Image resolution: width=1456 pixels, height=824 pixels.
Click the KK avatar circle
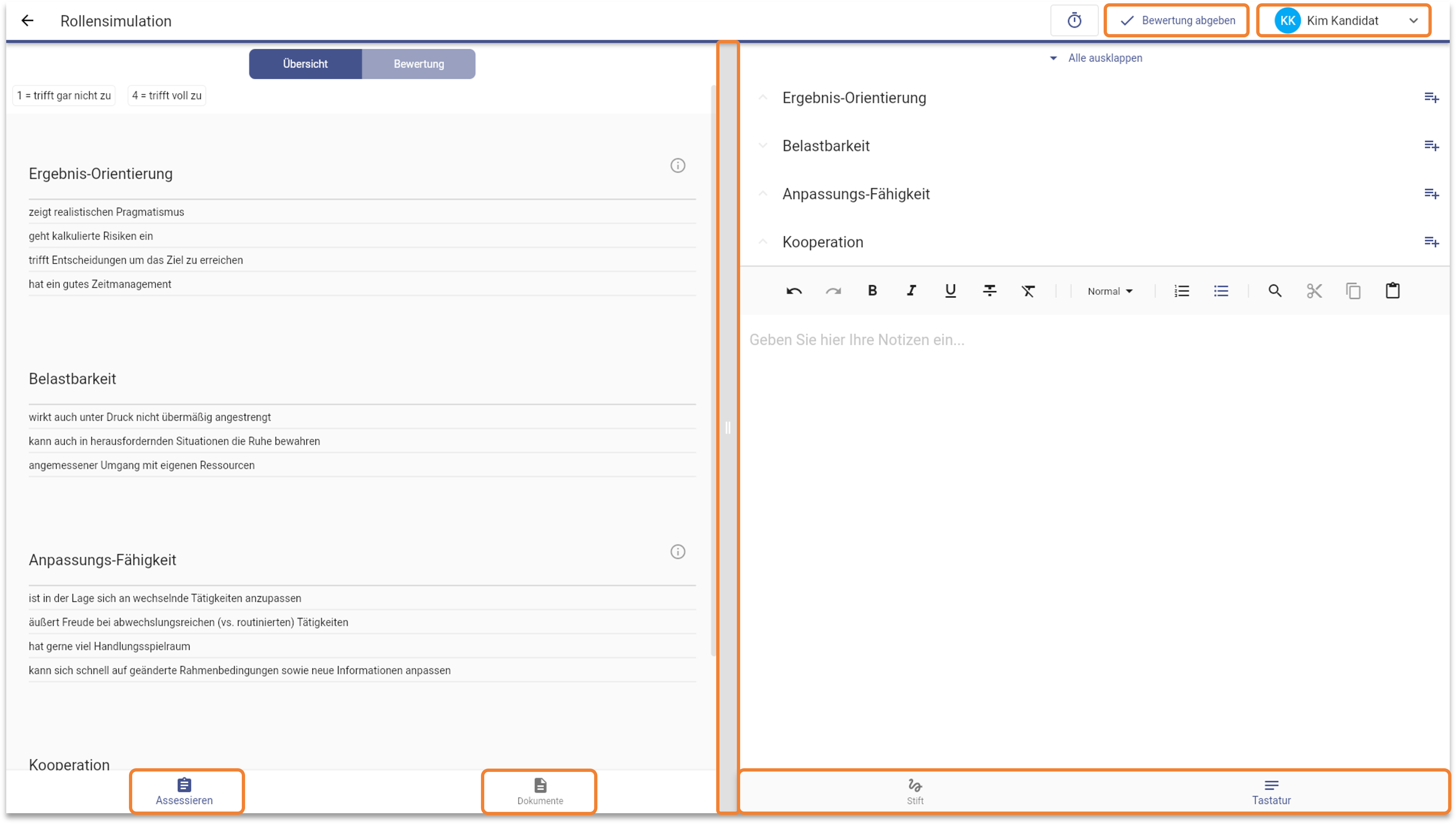click(1287, 21)
